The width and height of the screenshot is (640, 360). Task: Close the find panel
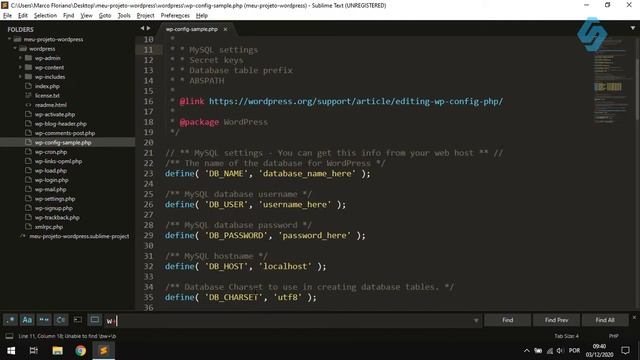[634, 317]
